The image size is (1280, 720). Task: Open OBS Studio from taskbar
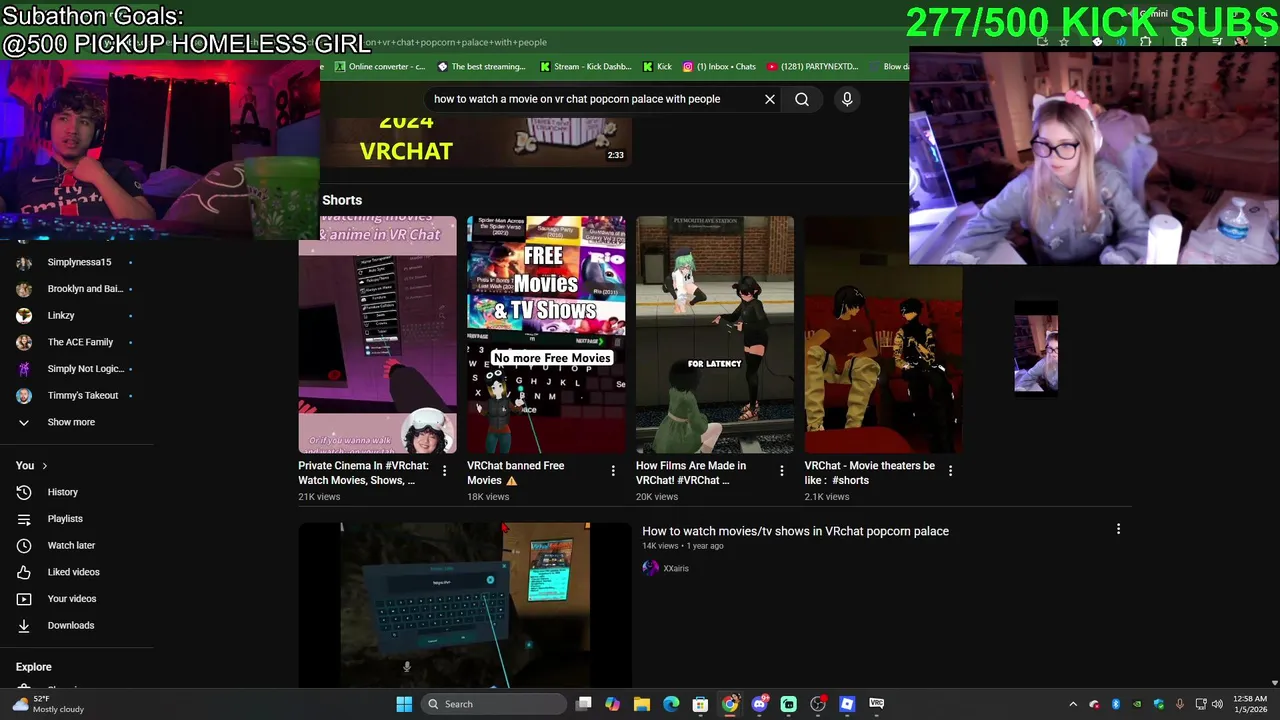pyautogui.click(x=818, y=704)
